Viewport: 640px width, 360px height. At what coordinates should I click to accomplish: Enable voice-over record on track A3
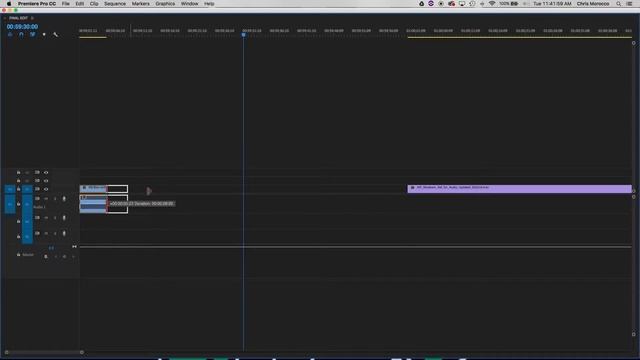pos(64,233)
